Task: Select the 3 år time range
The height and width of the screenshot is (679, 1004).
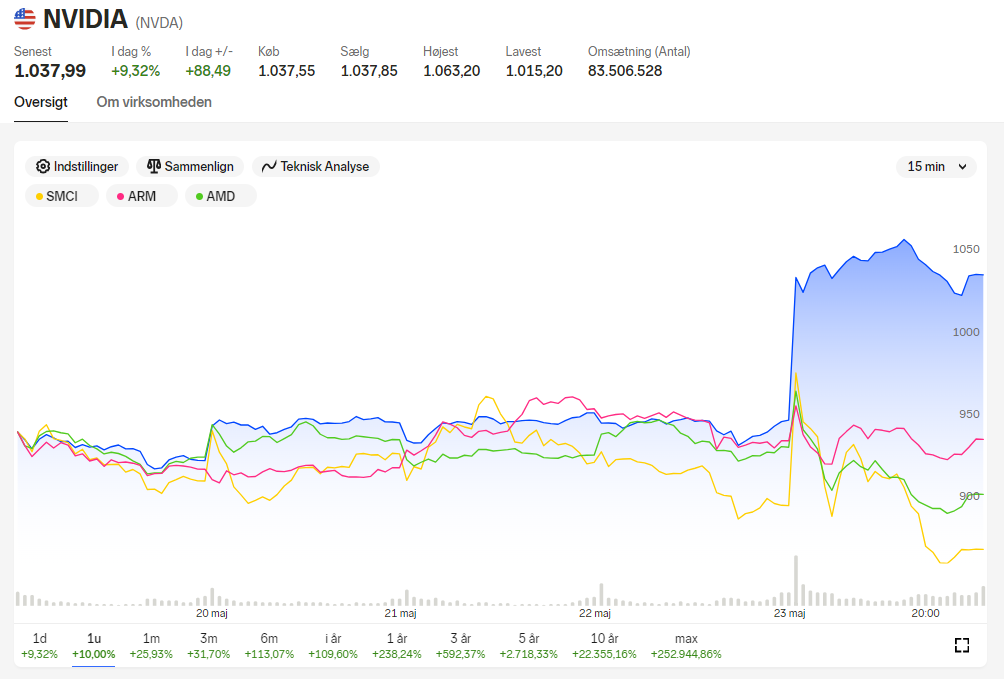Action: click(x=460, y=646)
